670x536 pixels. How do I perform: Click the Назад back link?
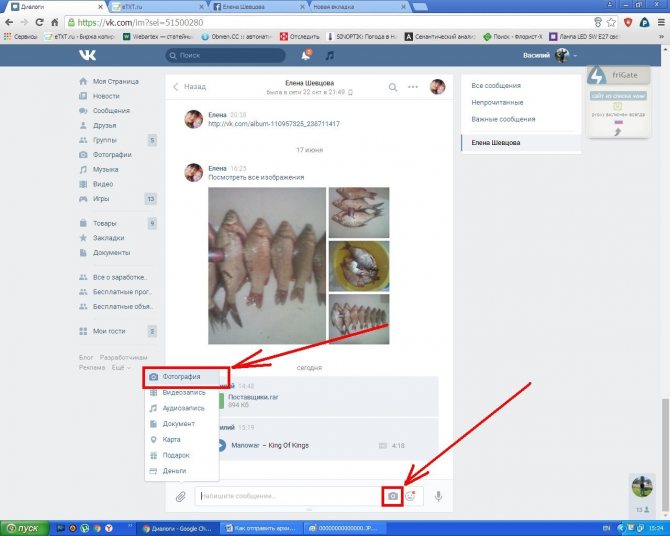(x=190, y=87)
